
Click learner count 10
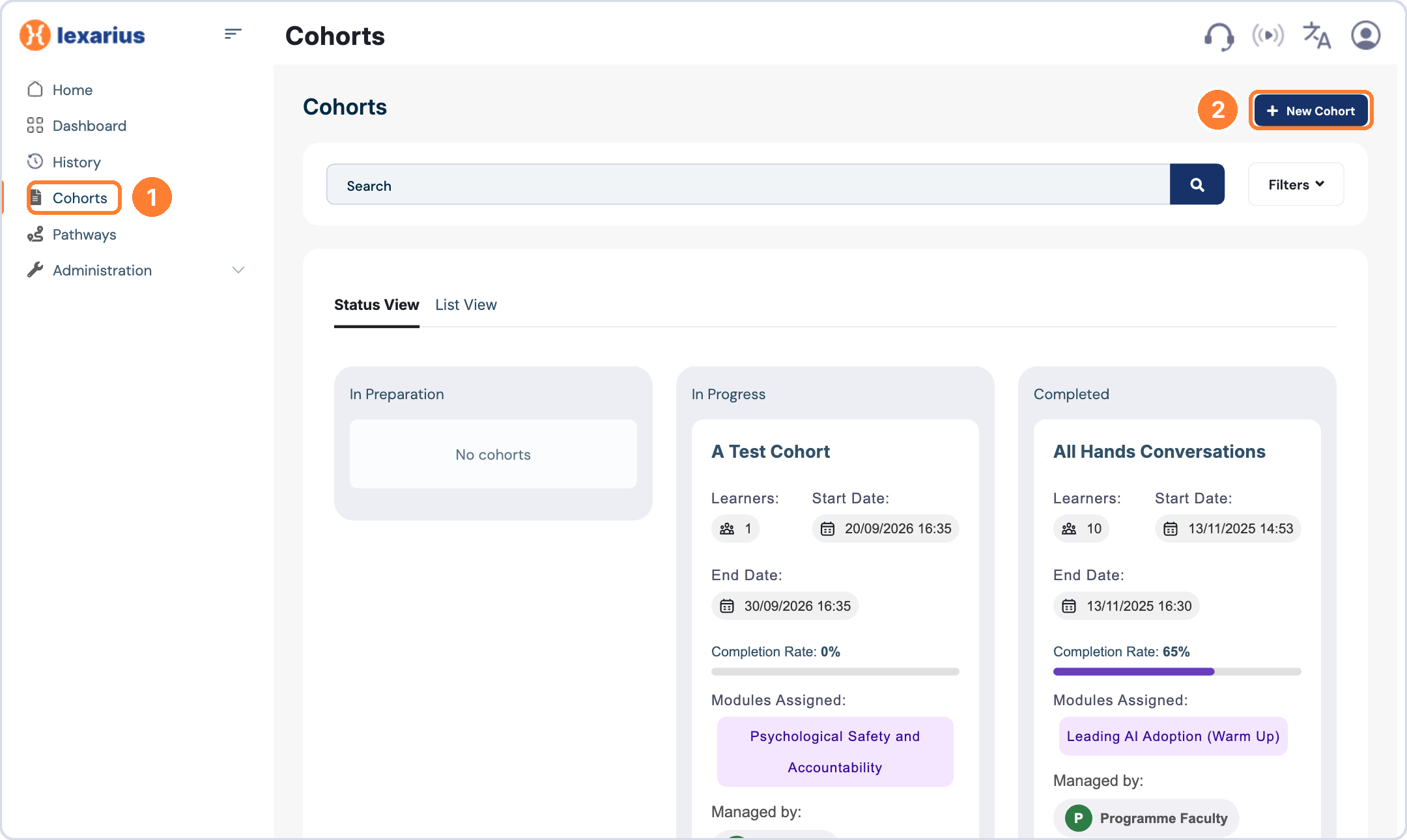click(x=1094, y=529)
